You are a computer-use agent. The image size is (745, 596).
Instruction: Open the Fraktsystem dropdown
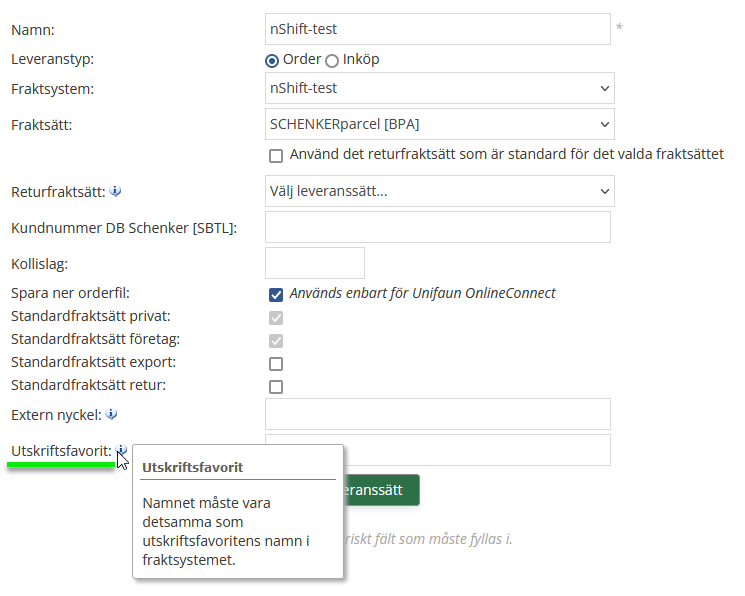[x=439, y=88]
